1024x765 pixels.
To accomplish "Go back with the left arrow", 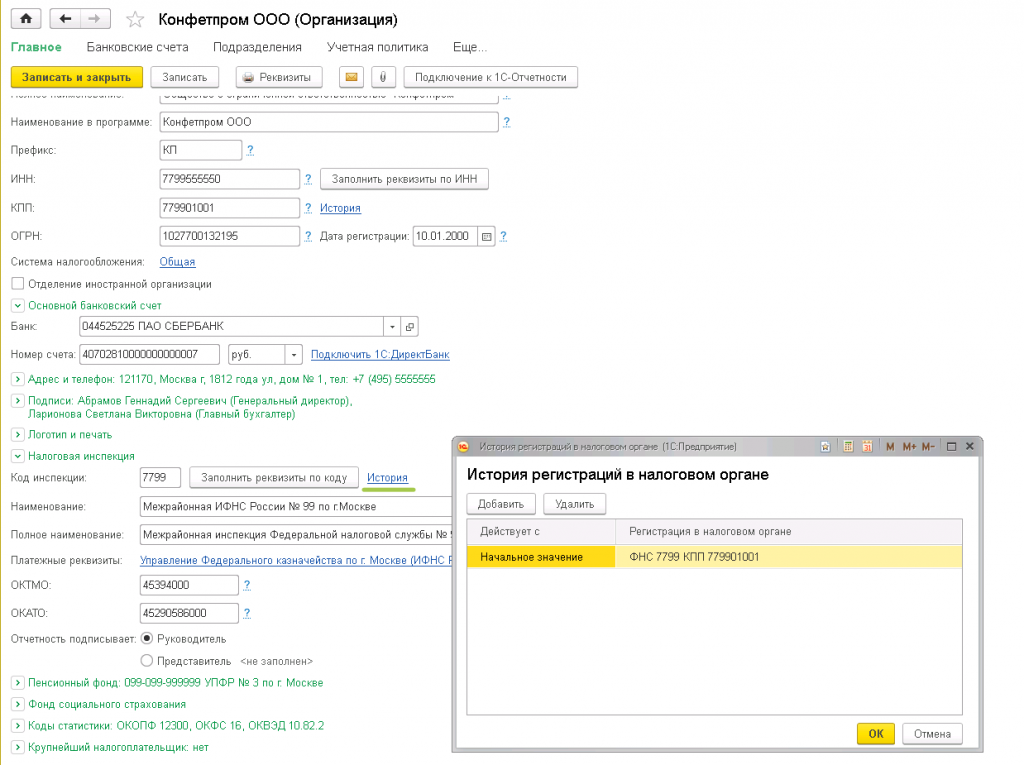I will coord(66,19).
